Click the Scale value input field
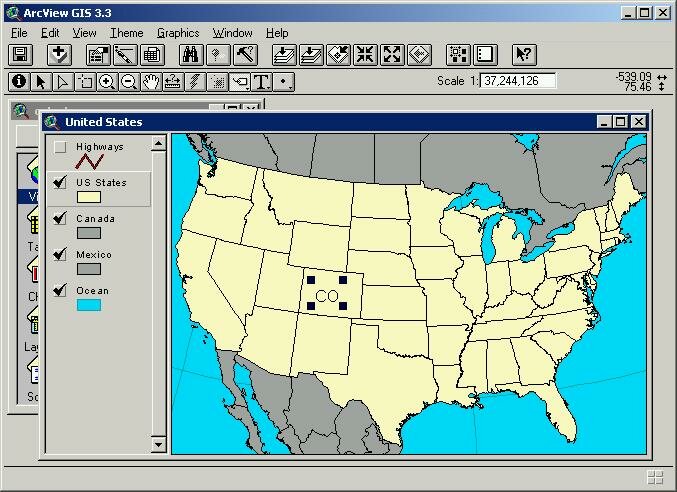The height and width of the screenshot is (492, 677). [x=518, y=81]
